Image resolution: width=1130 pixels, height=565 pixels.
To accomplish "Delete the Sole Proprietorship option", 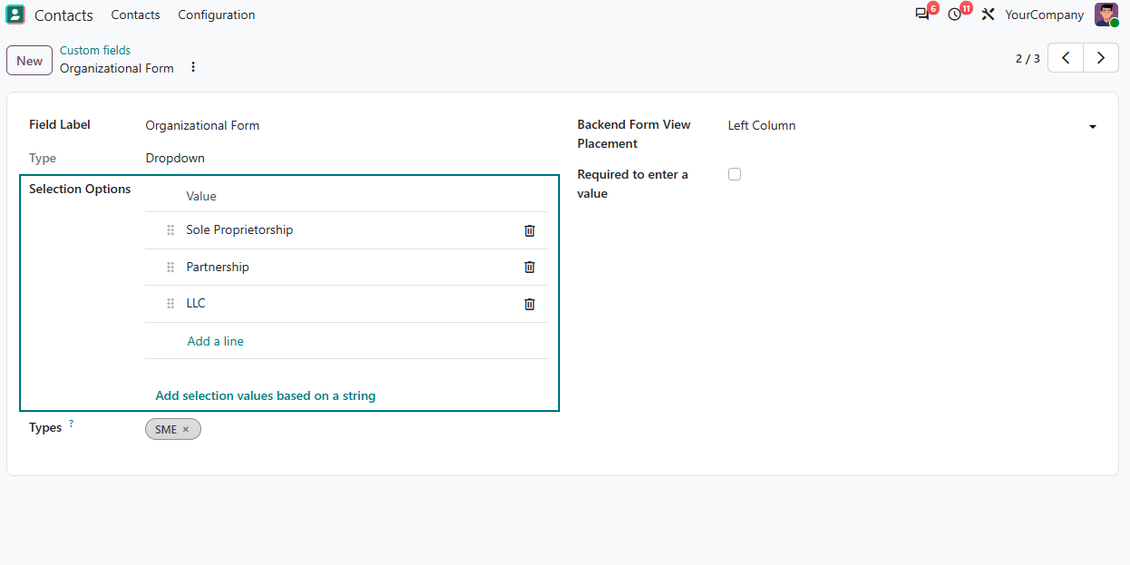I will (x=529, y=231).
